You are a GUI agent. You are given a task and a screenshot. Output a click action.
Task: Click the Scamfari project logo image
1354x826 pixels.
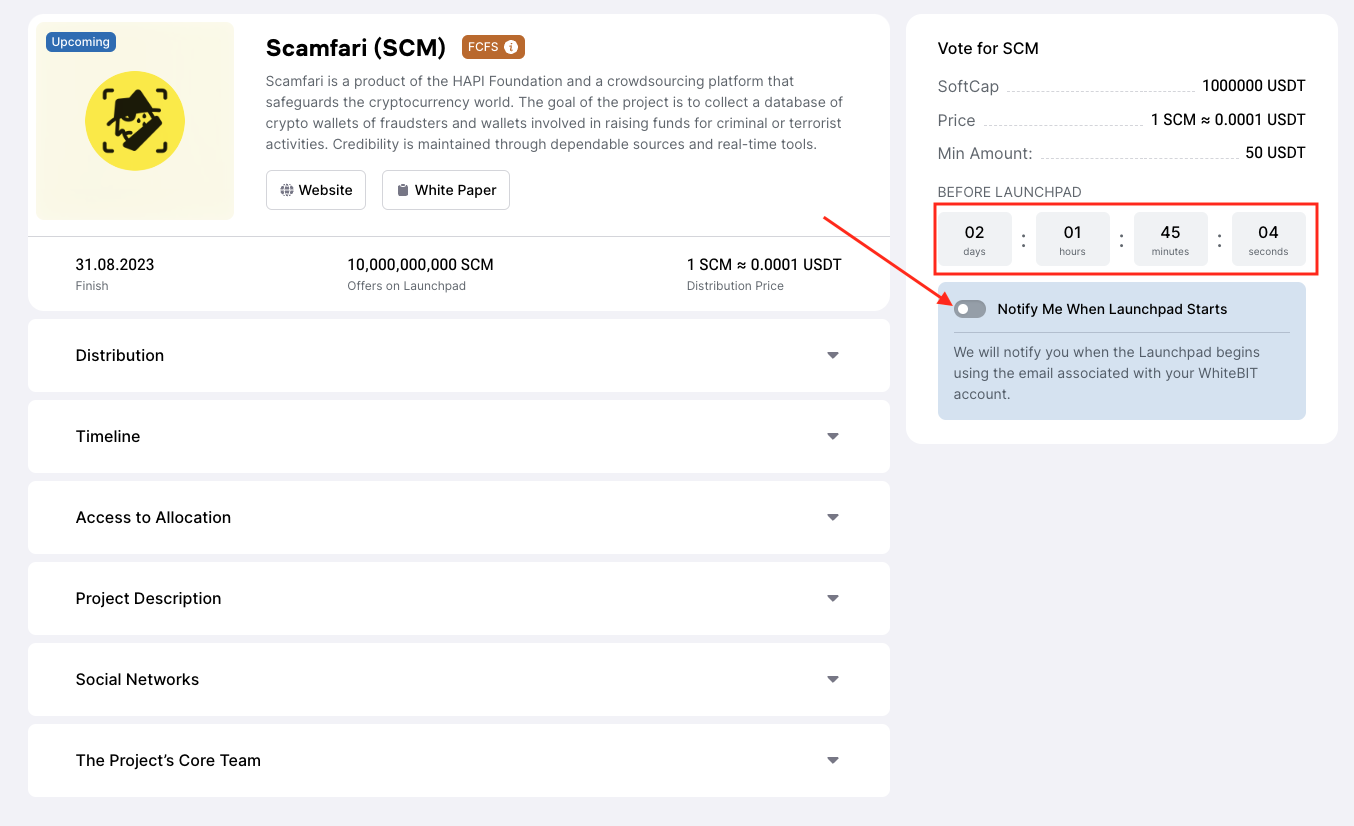(x=135, y=121)
